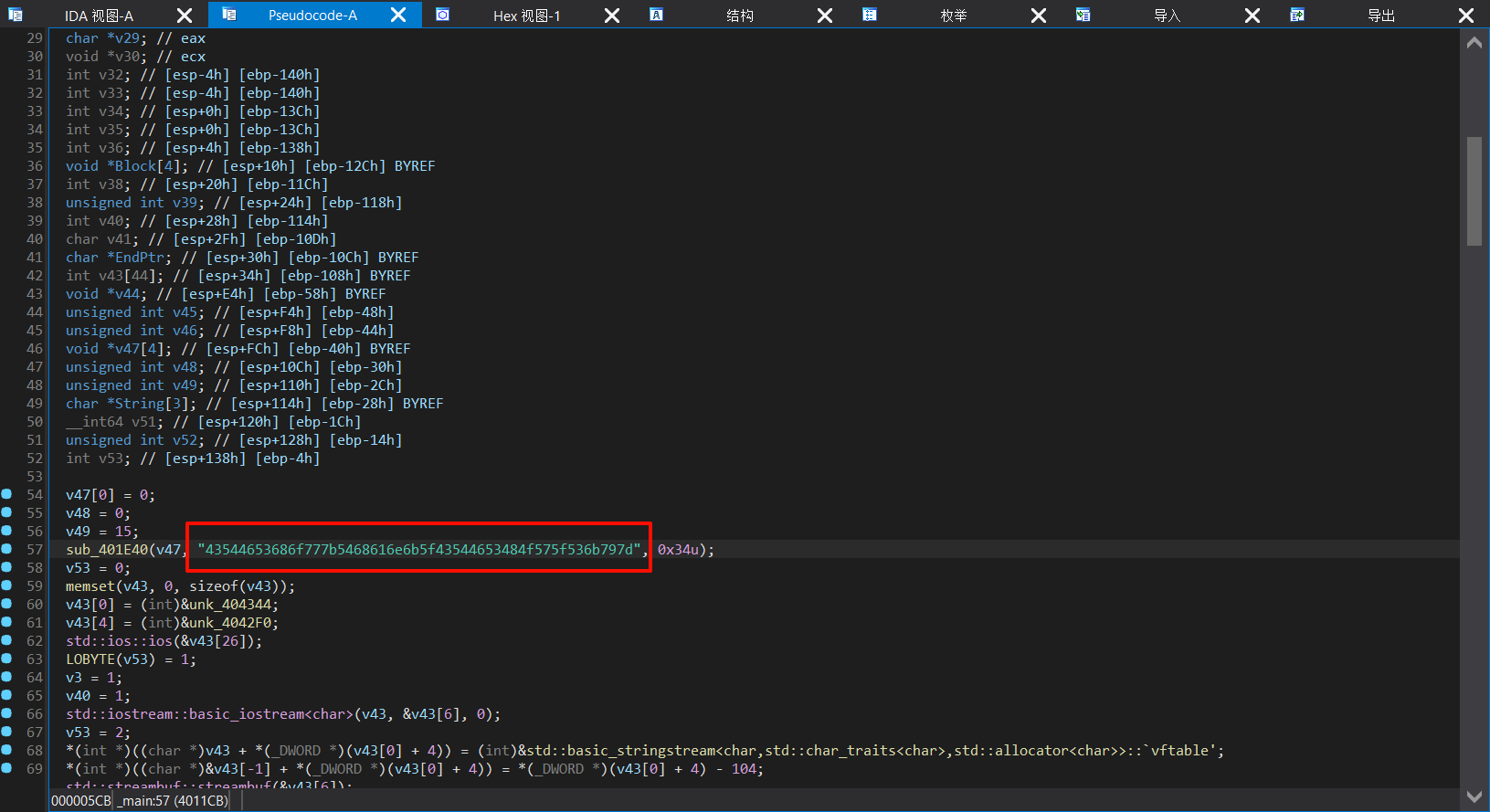The height and width of the screenshot is (812, 1490).
Task: Click the IDA 视图-A tab icon
Action: [x=16, y=15]
